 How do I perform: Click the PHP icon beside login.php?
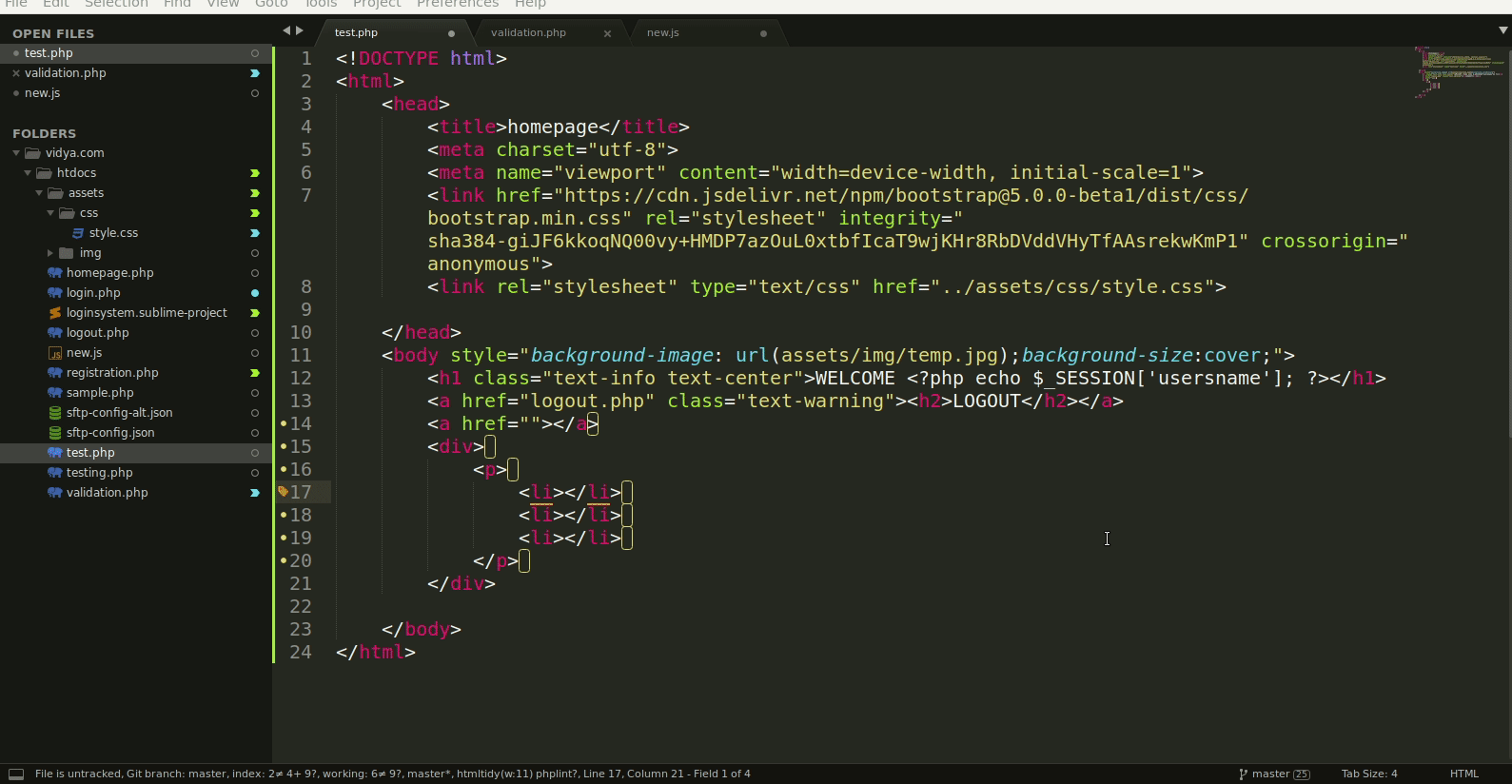(x=54, y=293)
